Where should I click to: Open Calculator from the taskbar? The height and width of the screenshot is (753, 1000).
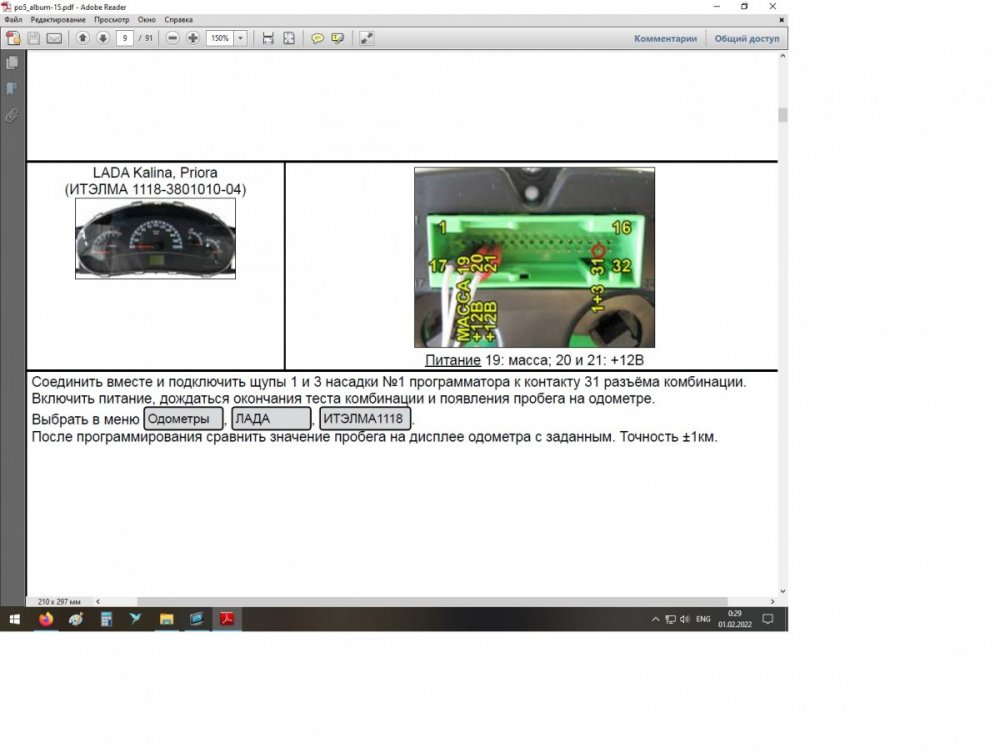pos(106,619)
